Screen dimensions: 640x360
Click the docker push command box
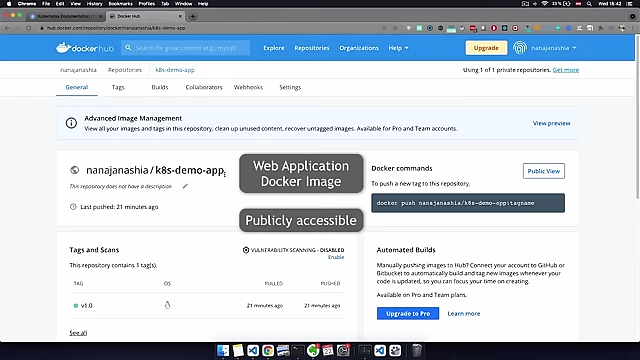click(x=468, y=203)
